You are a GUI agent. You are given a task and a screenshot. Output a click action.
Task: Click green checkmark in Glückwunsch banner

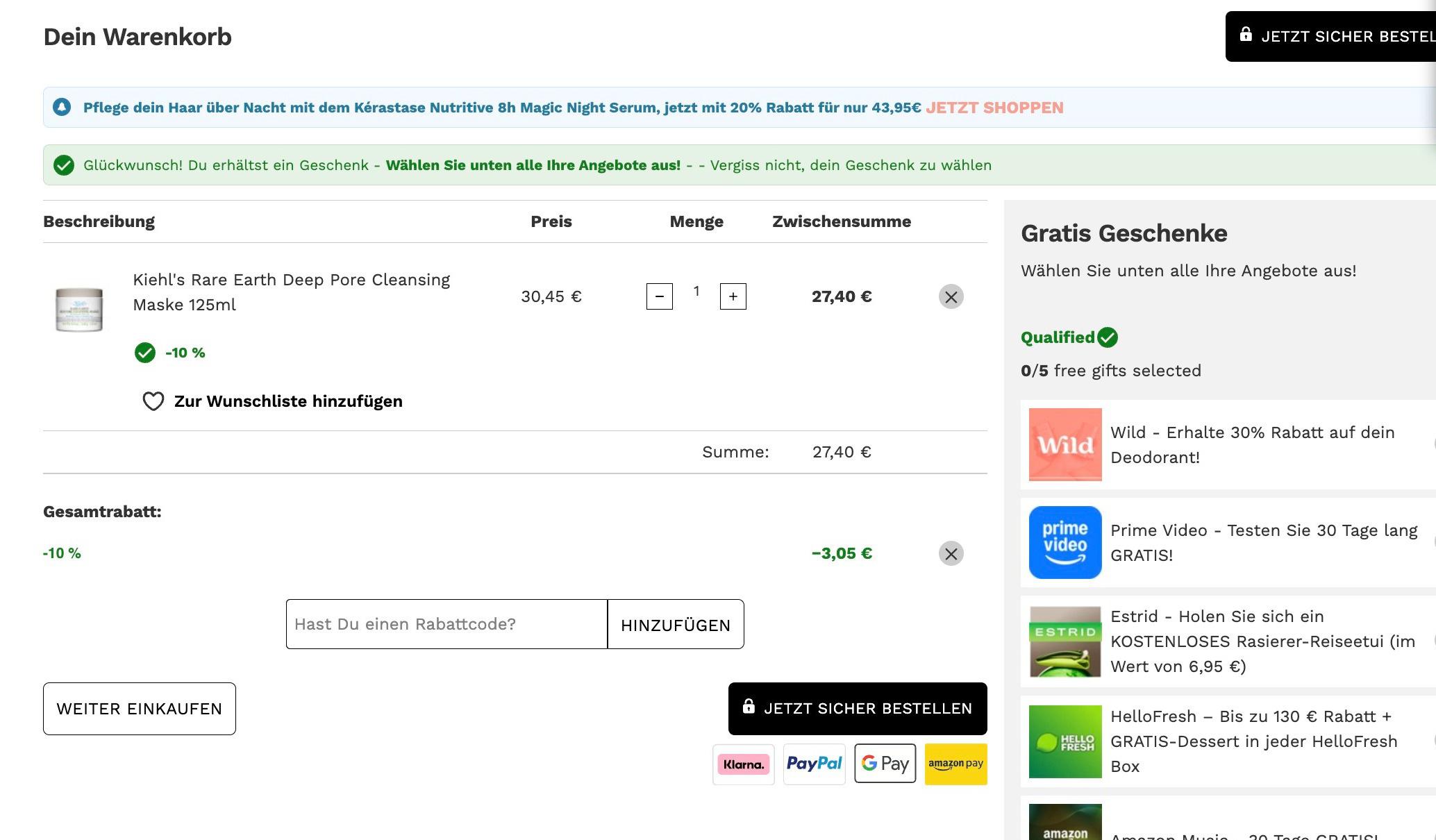click(x=64, y=165)
